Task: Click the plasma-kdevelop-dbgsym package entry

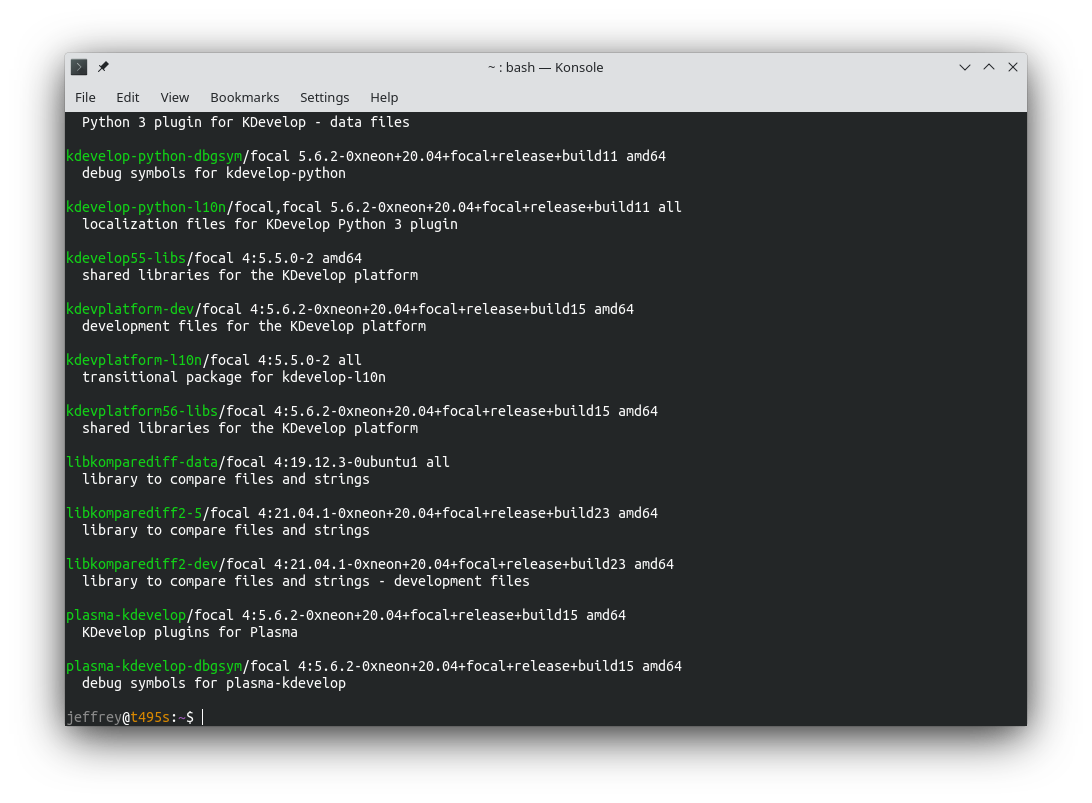Action: tap(153, 666)
